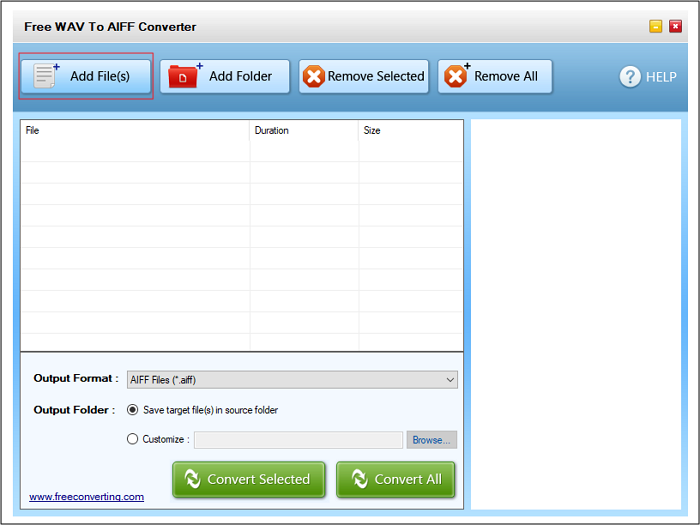The image size is (700, 525).
Task: Click the custom output folder path field
Action: click(298, 440)
